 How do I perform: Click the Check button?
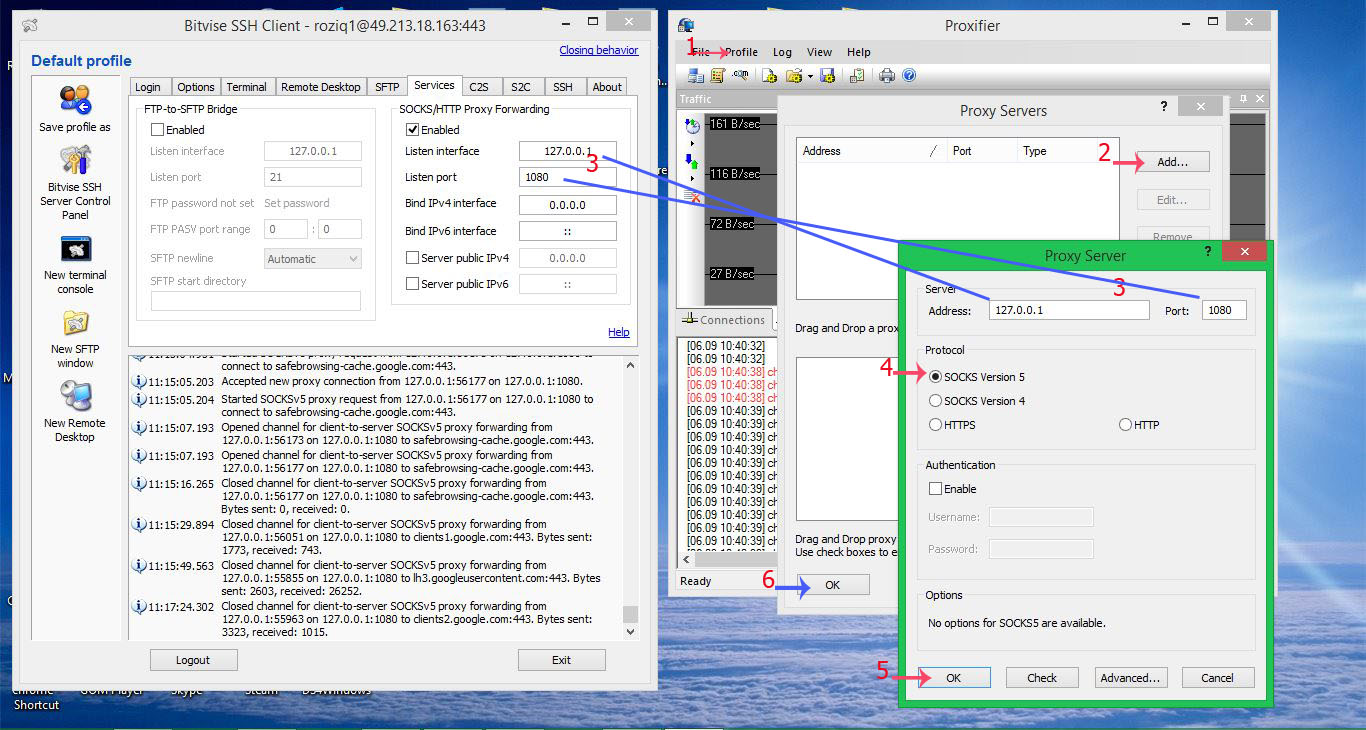(1042, 678)
